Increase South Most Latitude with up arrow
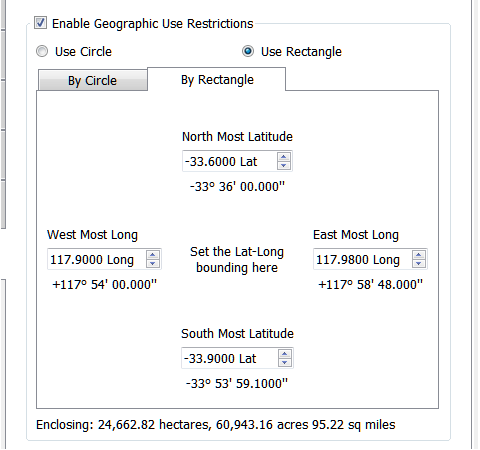 point(284,354)
